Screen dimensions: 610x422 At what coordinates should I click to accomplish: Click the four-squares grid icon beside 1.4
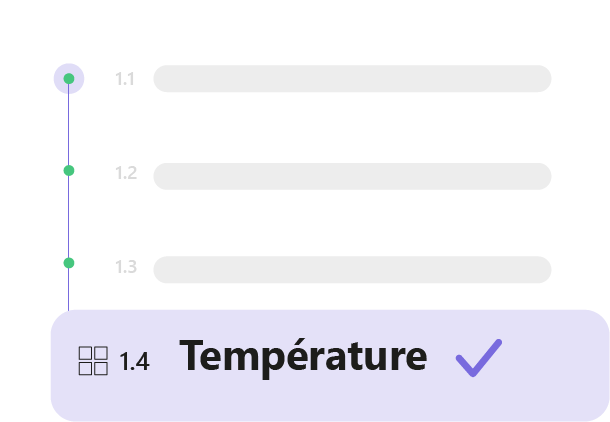pyautogui.click(x=93, y=361)
